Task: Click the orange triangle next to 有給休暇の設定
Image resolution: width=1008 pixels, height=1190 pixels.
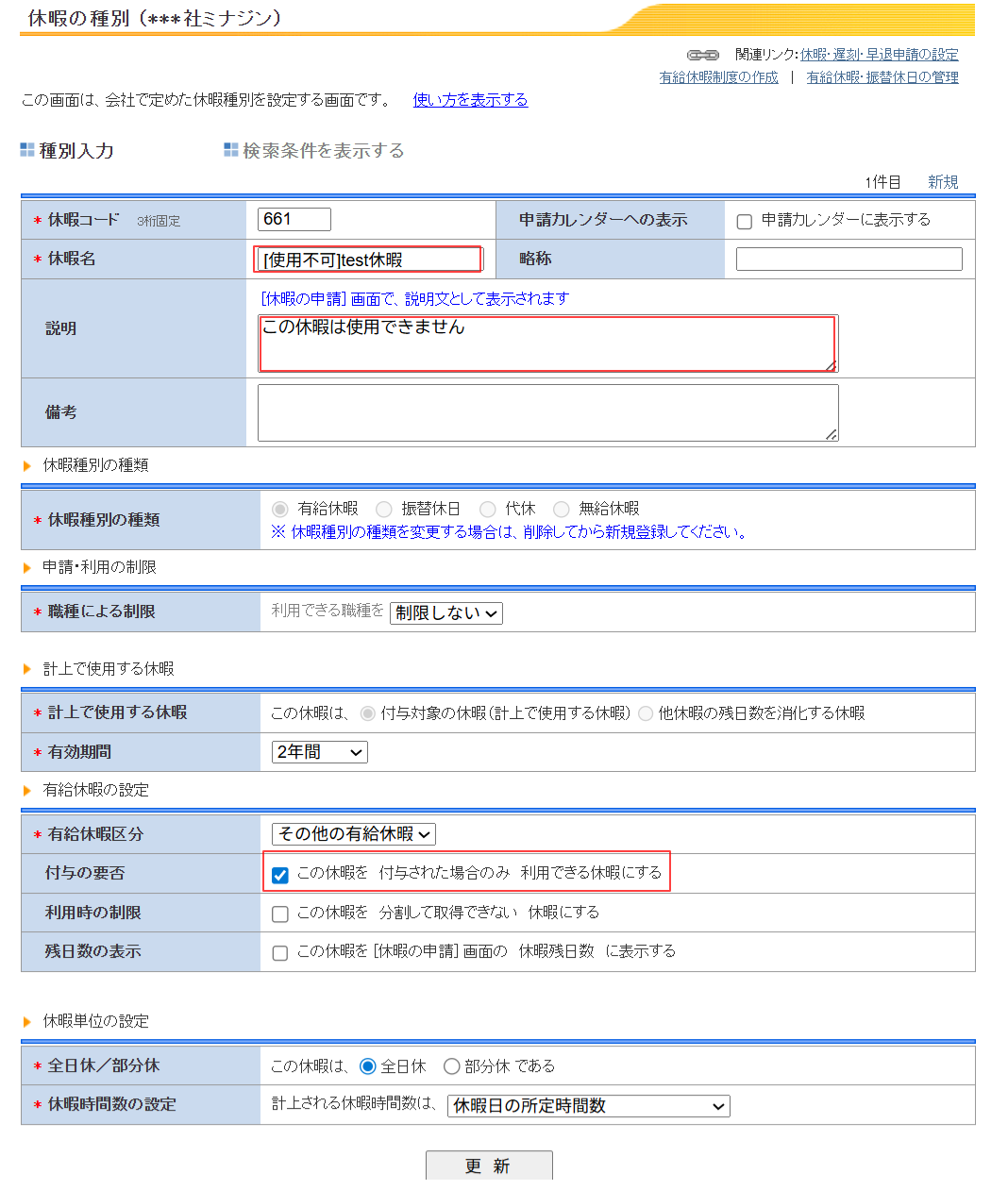Action: (27, 790)
